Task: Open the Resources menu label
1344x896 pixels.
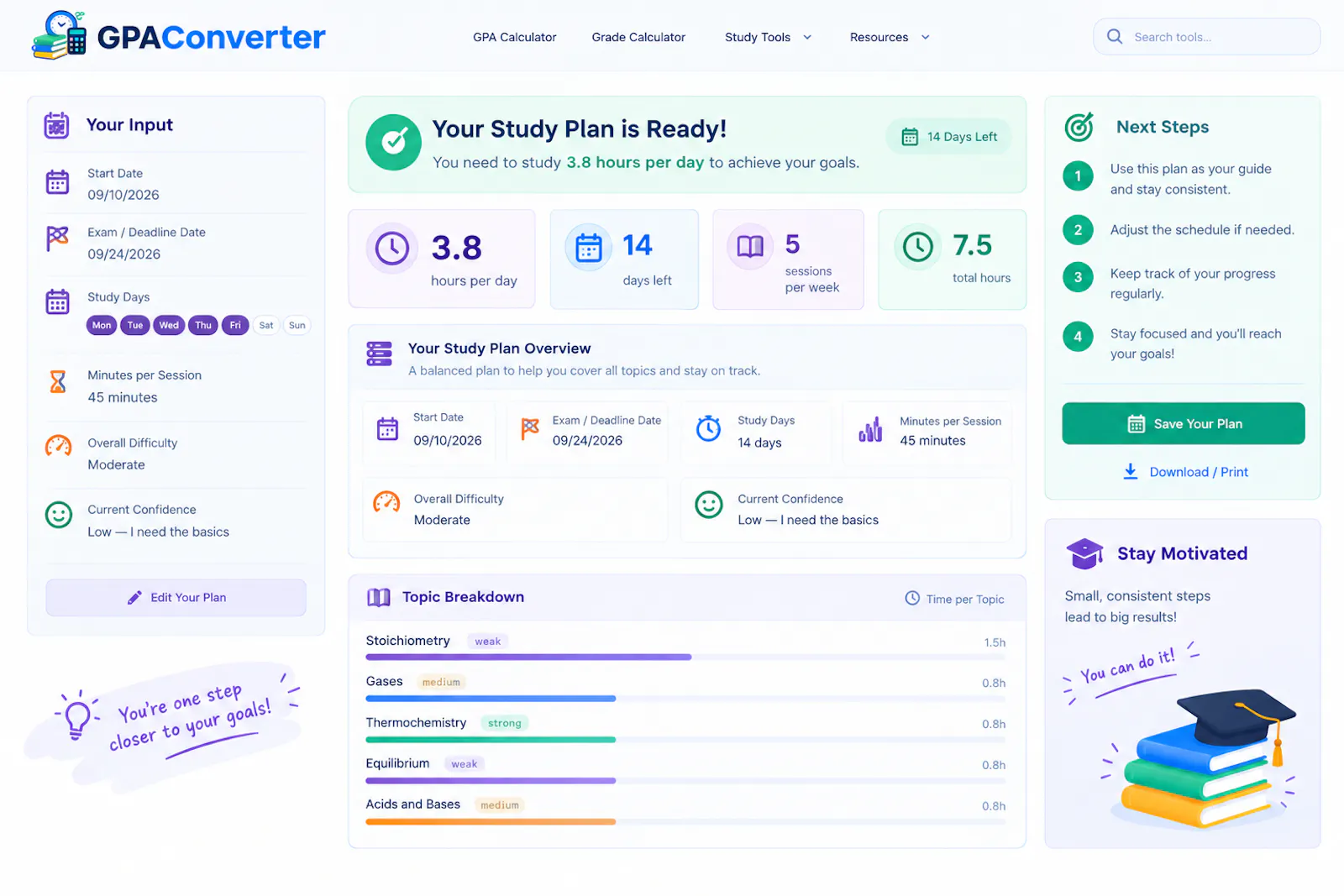Action: pyautogui.click(x=879, y=37)
